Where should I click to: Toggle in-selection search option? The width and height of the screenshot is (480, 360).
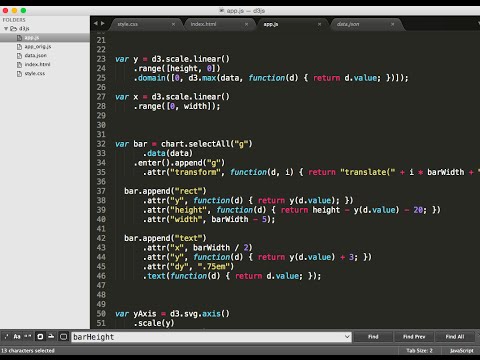pyautogui.click(x=51, y=337)
